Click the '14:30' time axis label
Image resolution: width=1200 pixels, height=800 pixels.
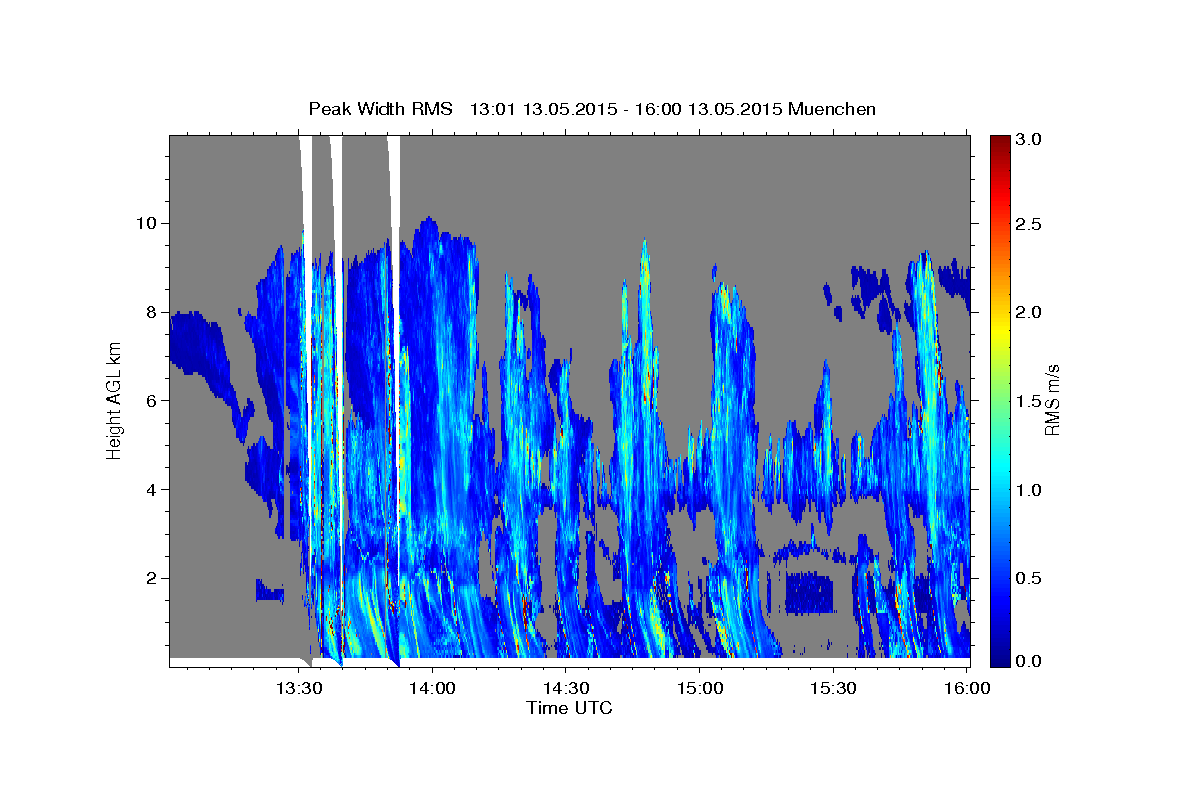point(565,688)
